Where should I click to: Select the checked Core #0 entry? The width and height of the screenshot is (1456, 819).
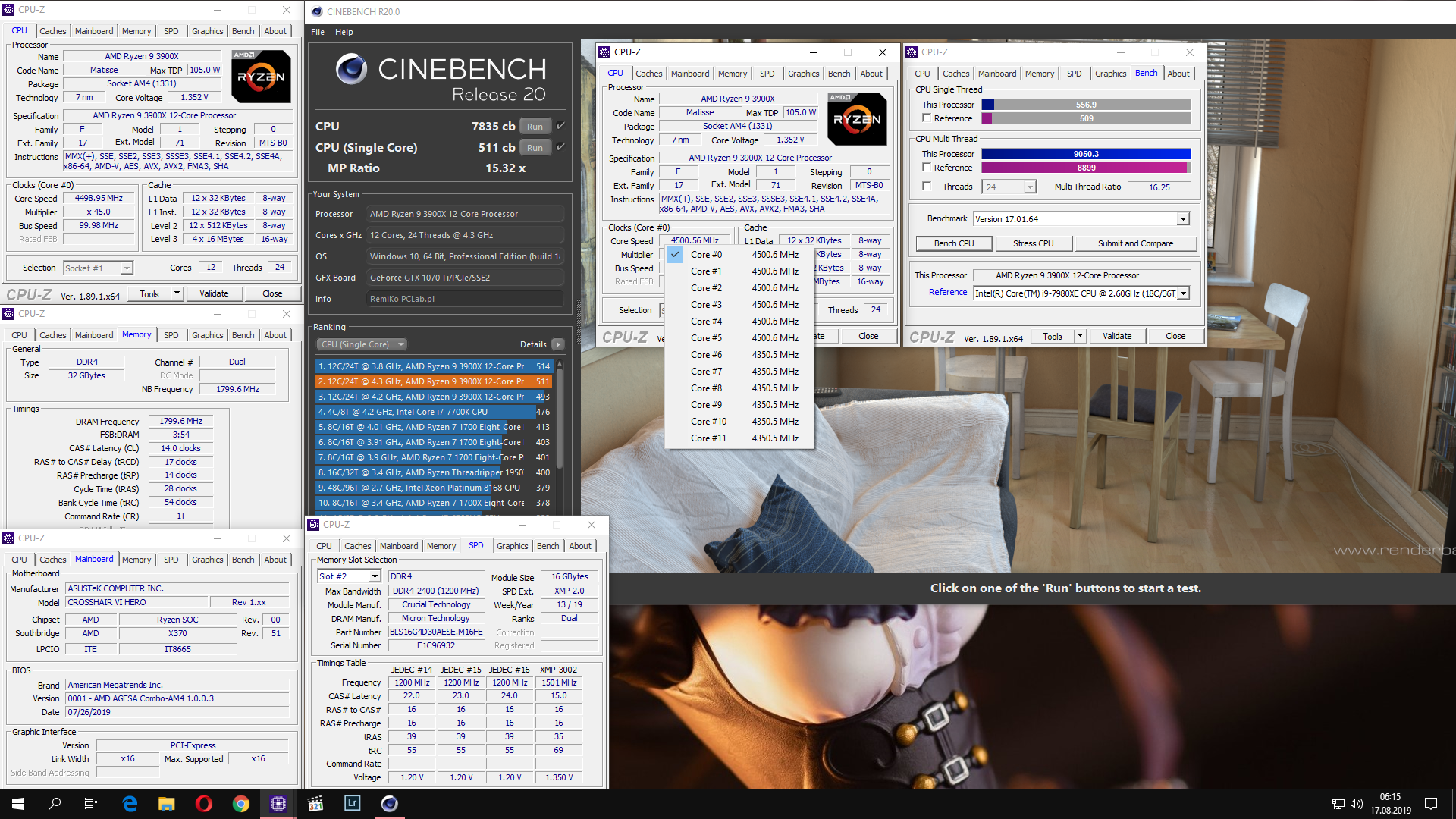(739, 255)
